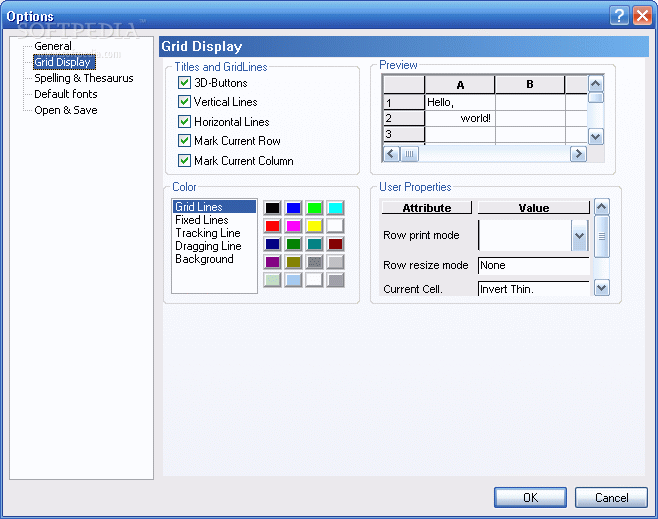Click the preview horizontal scroll left arrow
Image resolution: width=658 pixels, height=519 pixels.
[391, 154]
